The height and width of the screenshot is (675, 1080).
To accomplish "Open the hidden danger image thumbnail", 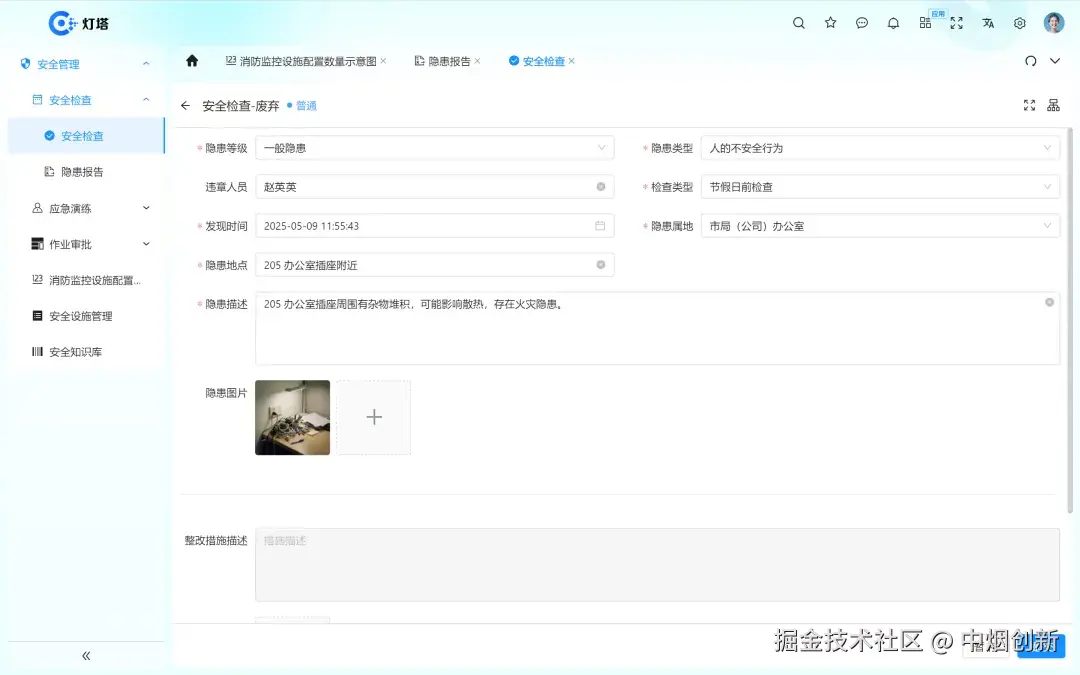I will (x=292, y=417).
